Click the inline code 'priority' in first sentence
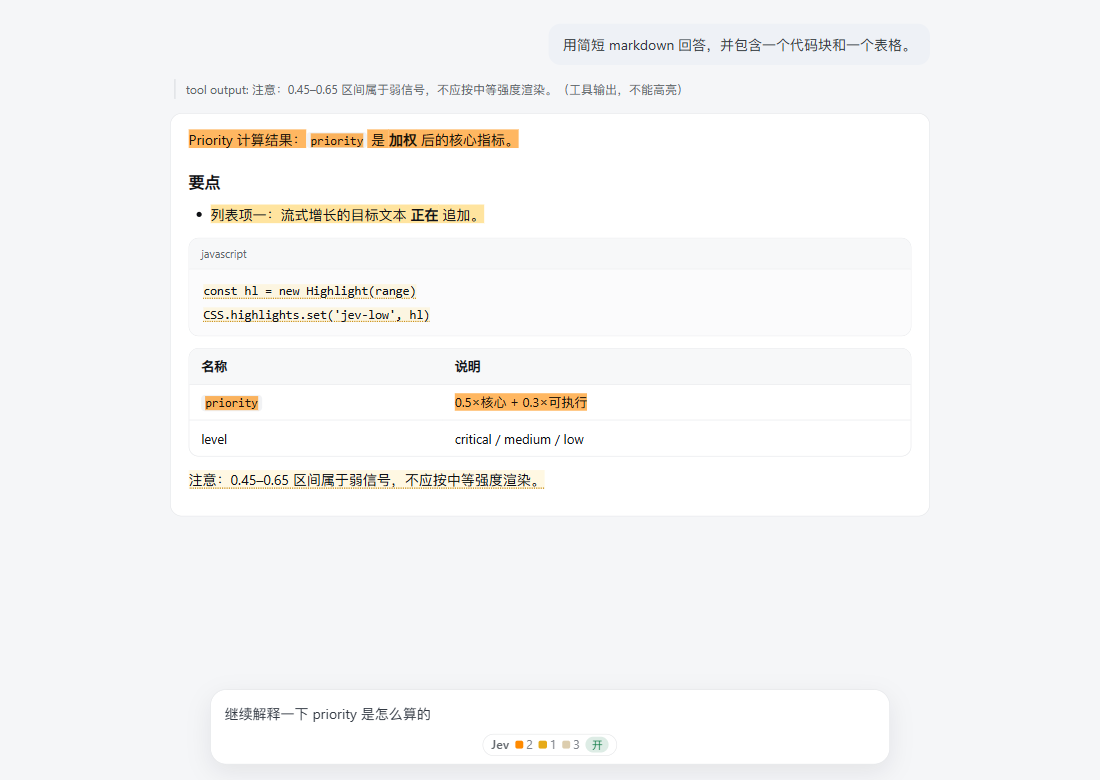Image resolution: width=1100 pixels, height=780 pixels. (x=337, y=140)
